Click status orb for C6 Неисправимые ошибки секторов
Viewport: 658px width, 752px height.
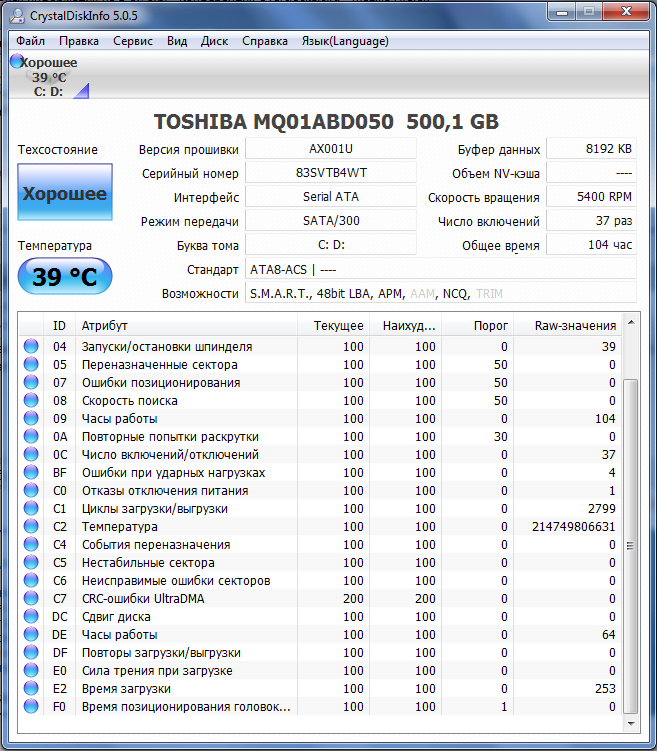coord(31,580)
